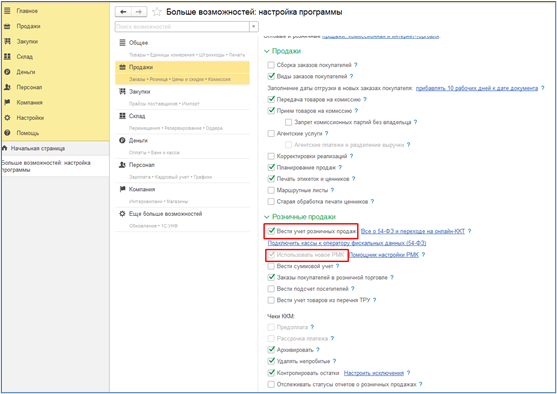Click the home icon of Начальная страница
Screen dimensions: 557x394
pyautogui.click(x=5, y=148)
